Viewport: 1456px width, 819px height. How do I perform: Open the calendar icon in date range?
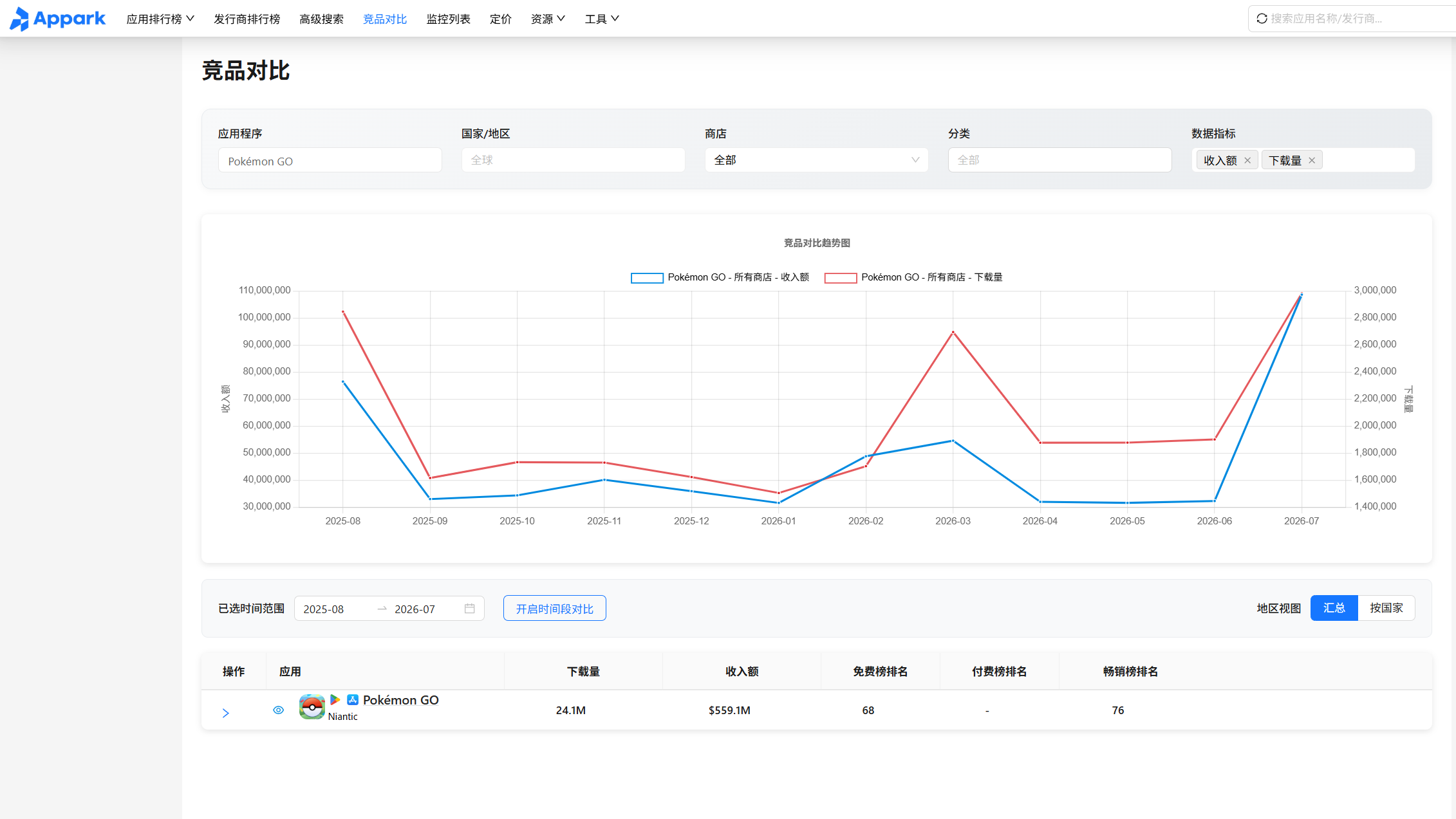click(x=470, y=609)
